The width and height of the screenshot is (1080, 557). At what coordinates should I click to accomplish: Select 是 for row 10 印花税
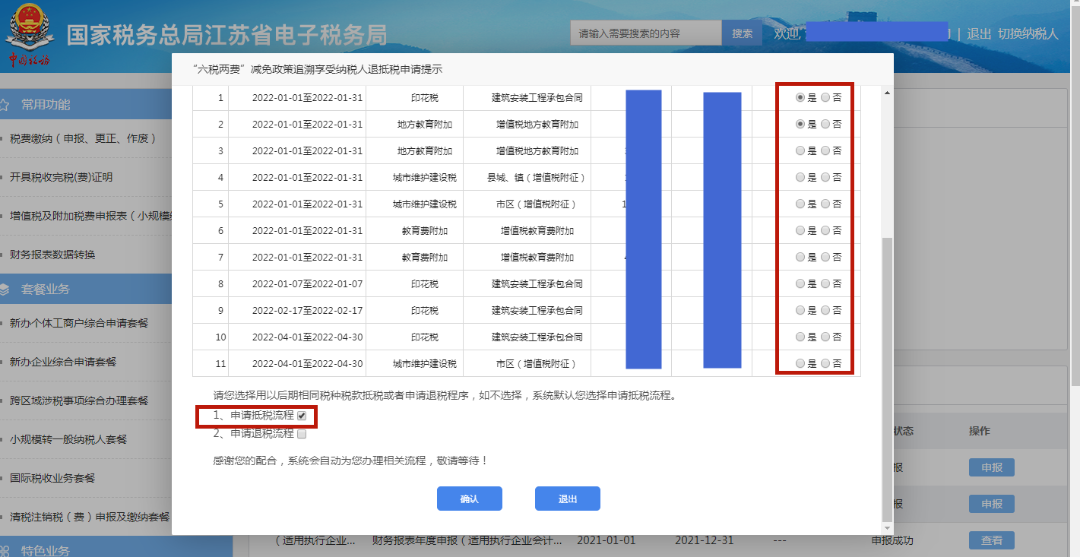tap(800, 337)
